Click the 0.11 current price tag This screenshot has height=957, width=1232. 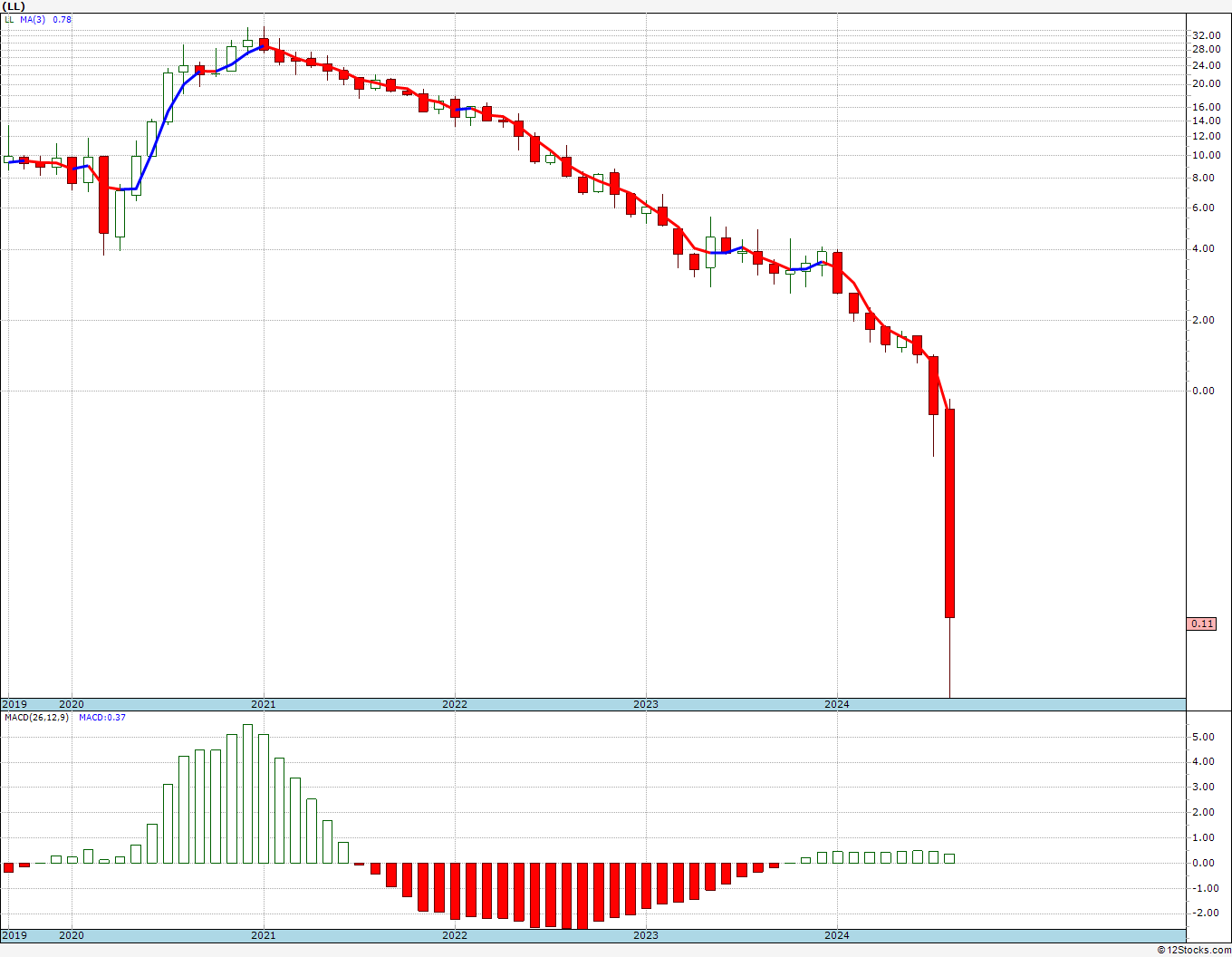coord(1202,623)
